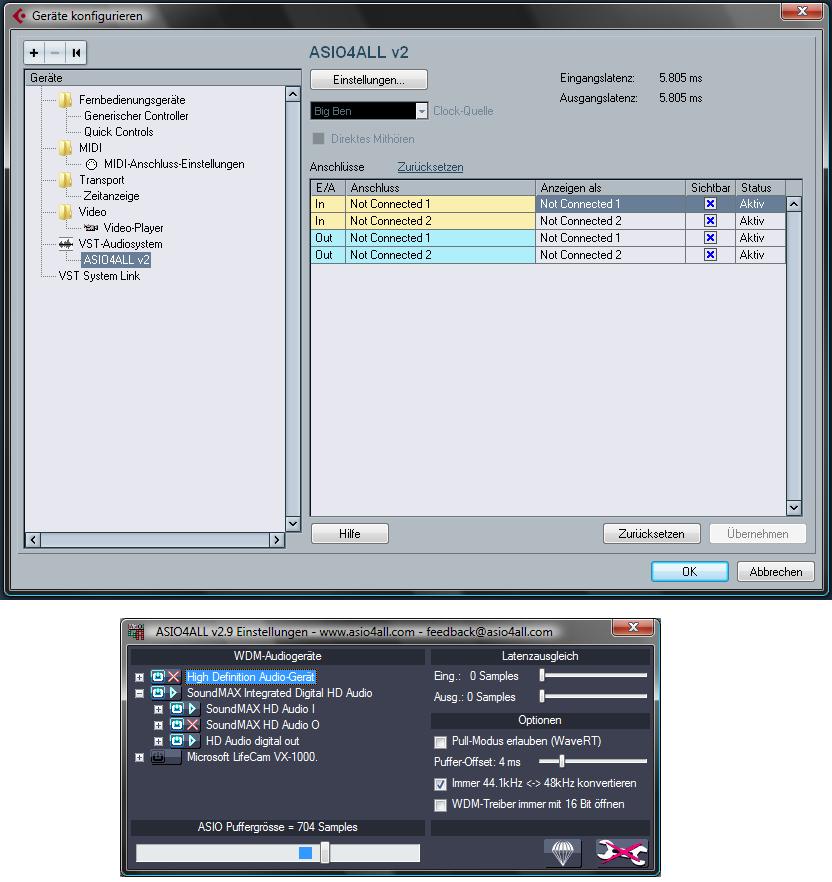Image resolution: width=832 pixels, height=882 pixels.
Task: Click the Zurücksetzen button beside Übernehmen
Action: tap(651, 534)
